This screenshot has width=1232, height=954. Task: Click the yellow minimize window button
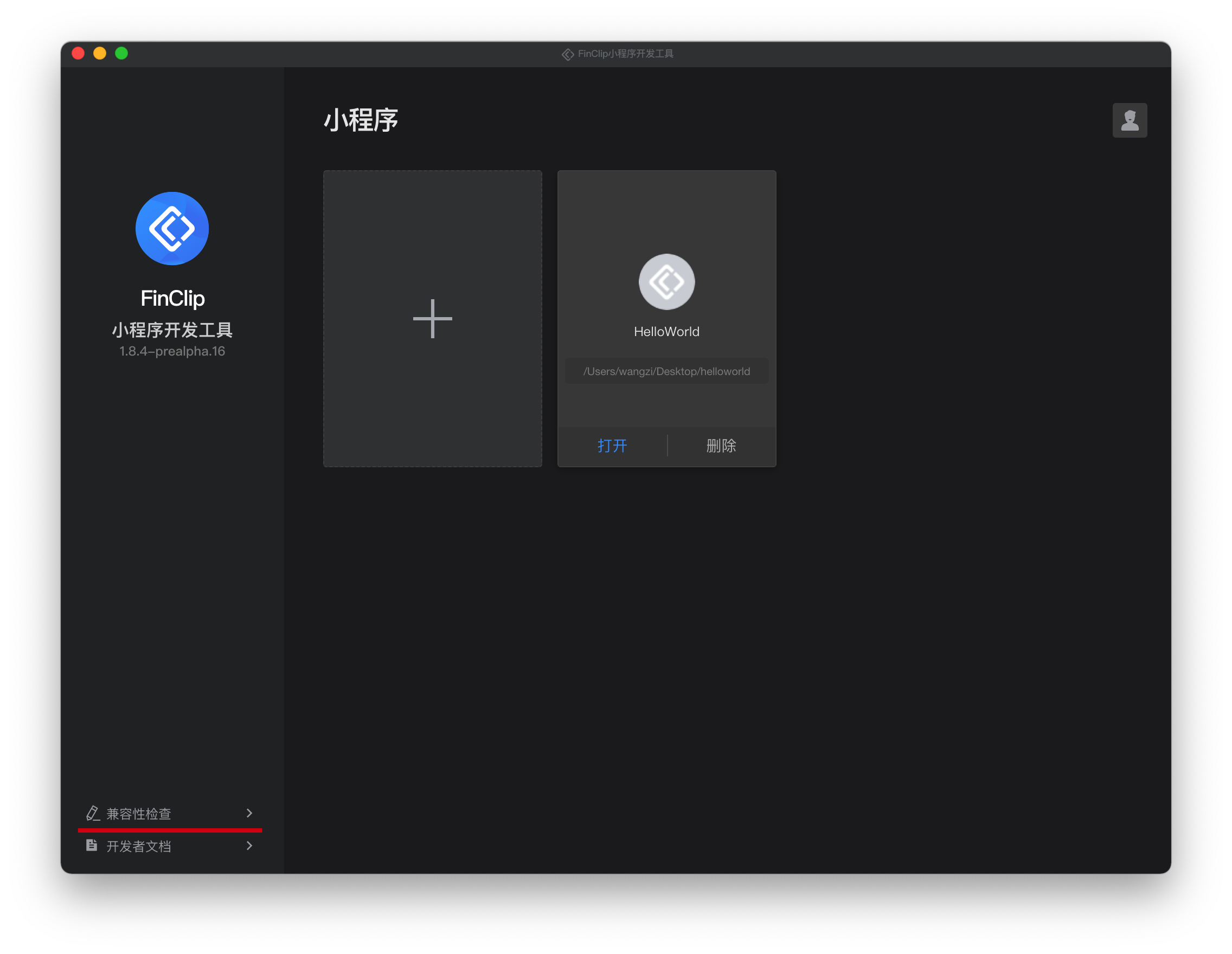(100, 54)
